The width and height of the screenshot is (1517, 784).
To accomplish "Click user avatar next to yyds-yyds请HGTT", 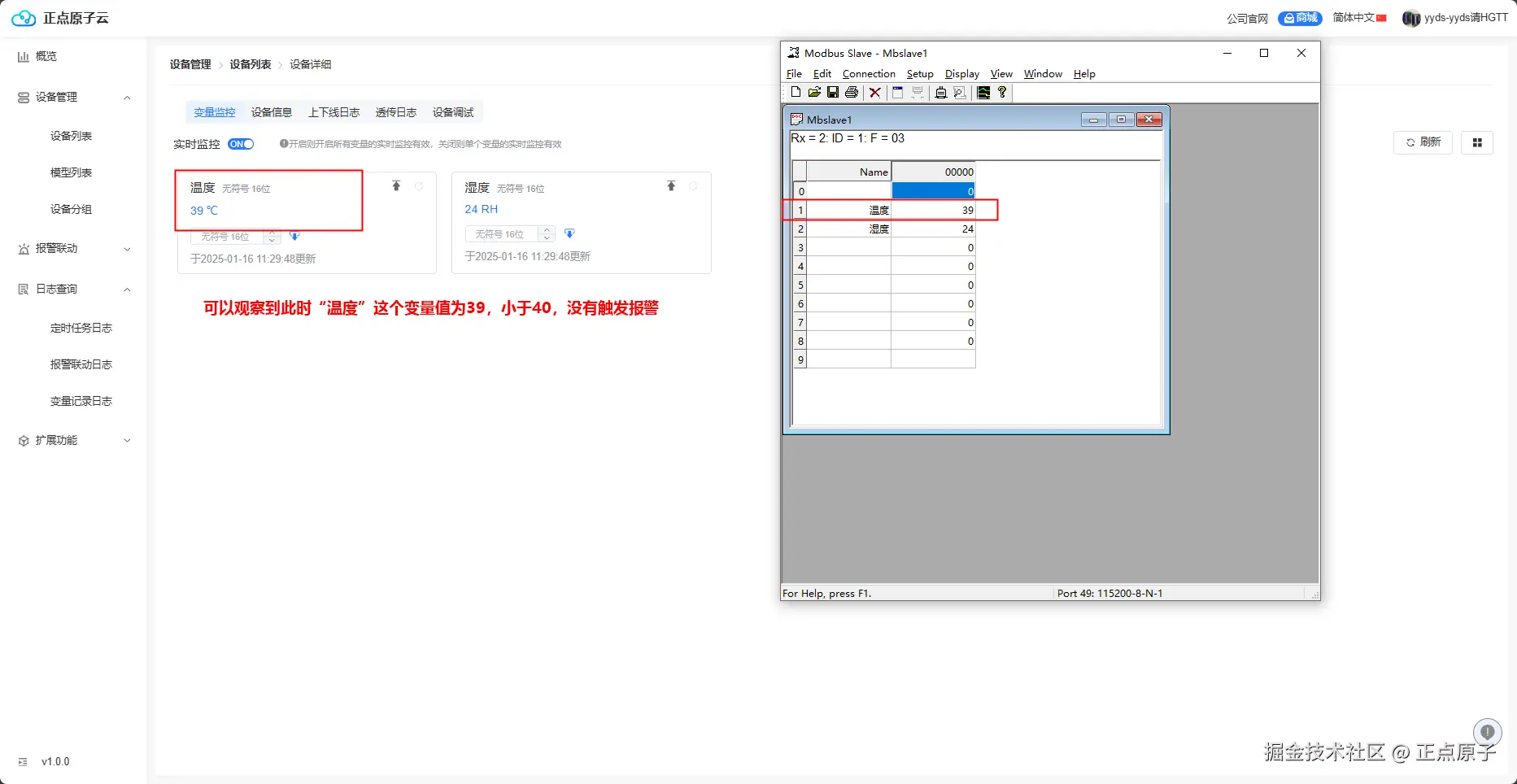I will tap(1411, 18).
